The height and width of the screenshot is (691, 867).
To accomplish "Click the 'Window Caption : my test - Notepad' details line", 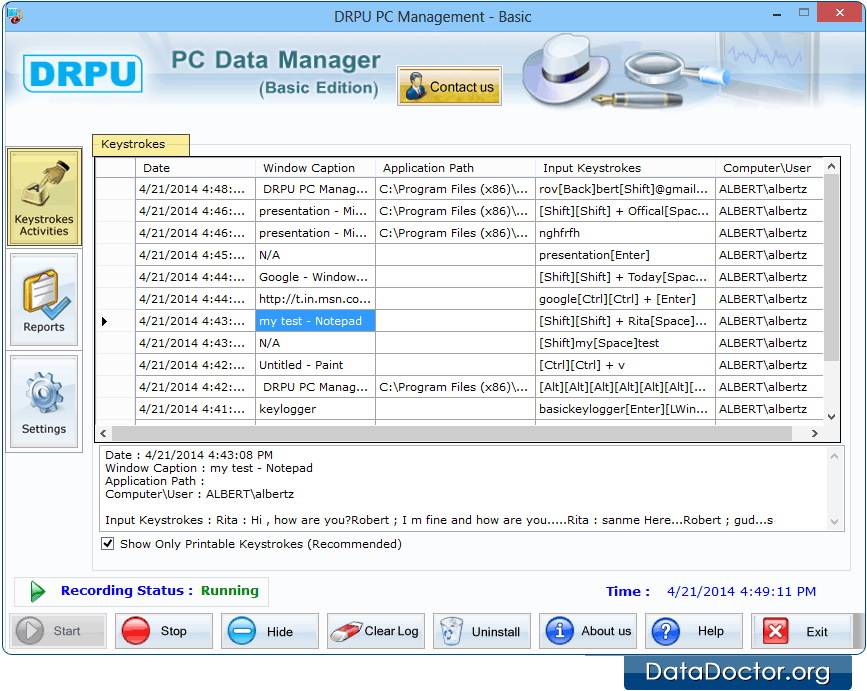I will (209, 468).
